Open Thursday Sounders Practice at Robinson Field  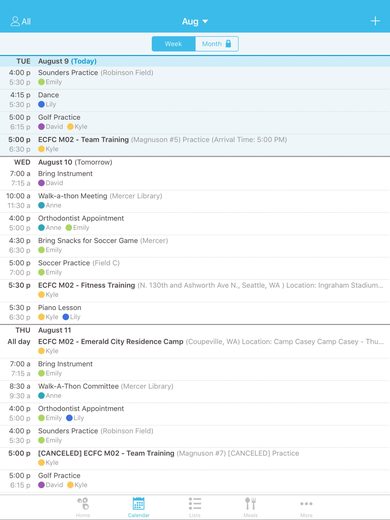(x=195, y=436)
